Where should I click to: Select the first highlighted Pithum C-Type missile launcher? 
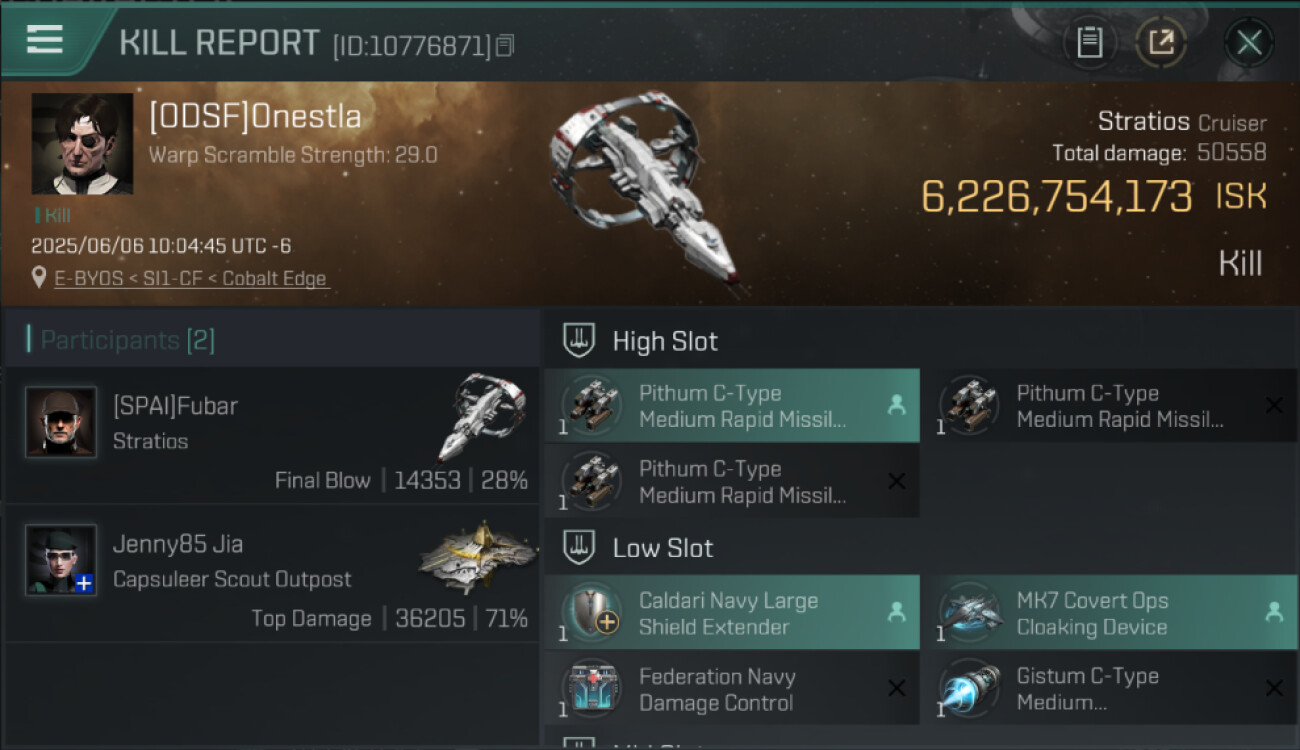point(732,406)
